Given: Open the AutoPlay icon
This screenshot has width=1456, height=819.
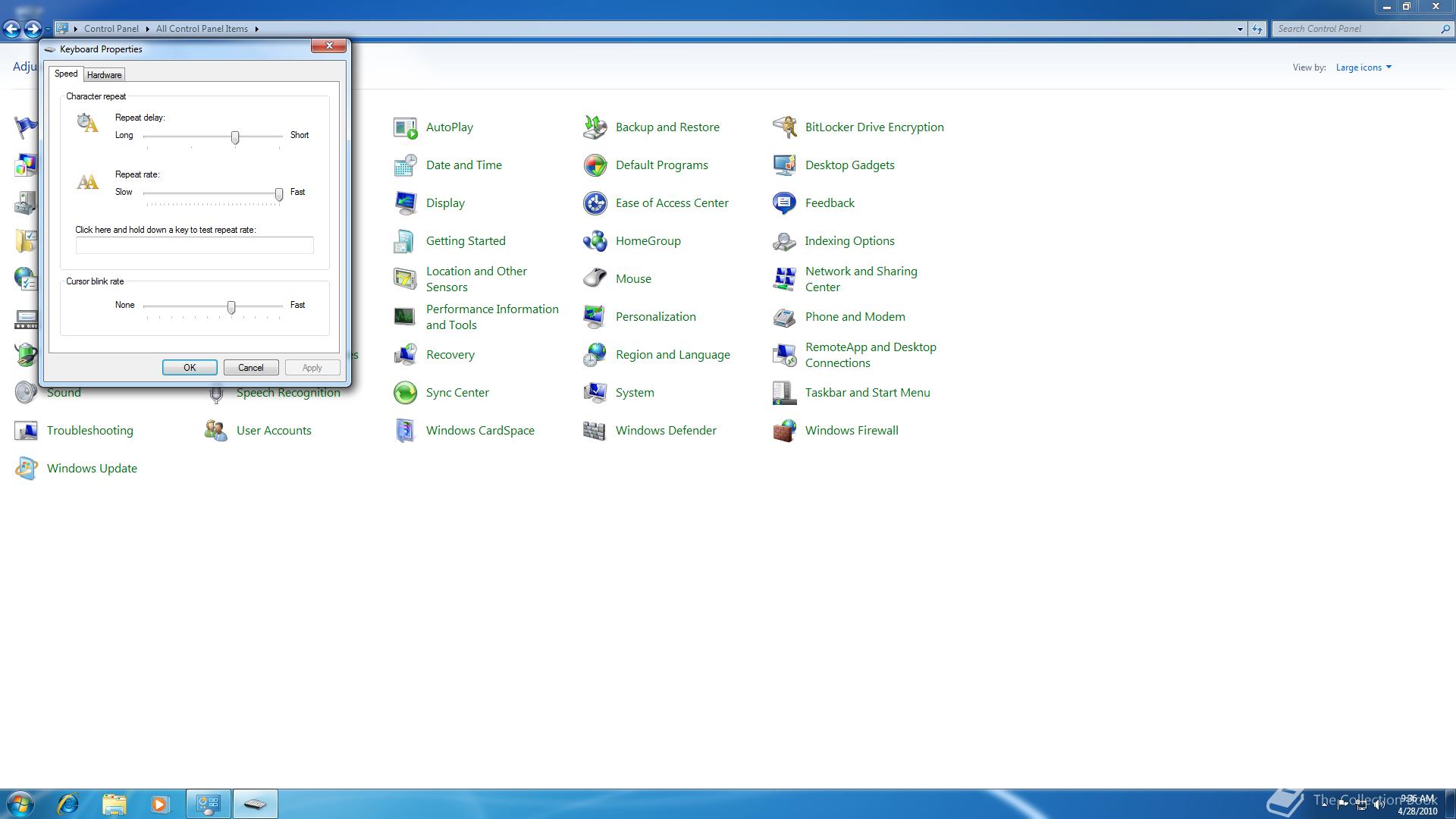Looking at the screenshot, I should point(405,127).
